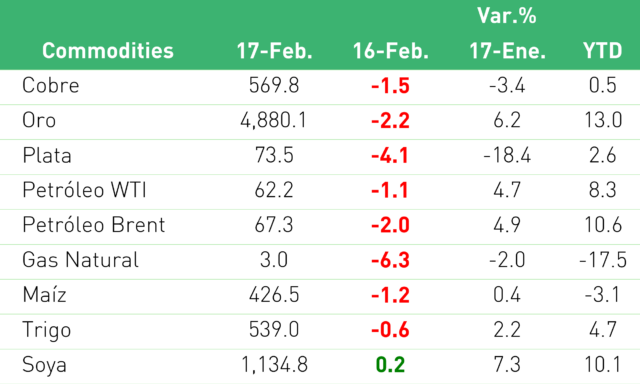
Task: Click the green 0.2 Soya change value
Action: (390, 365)
